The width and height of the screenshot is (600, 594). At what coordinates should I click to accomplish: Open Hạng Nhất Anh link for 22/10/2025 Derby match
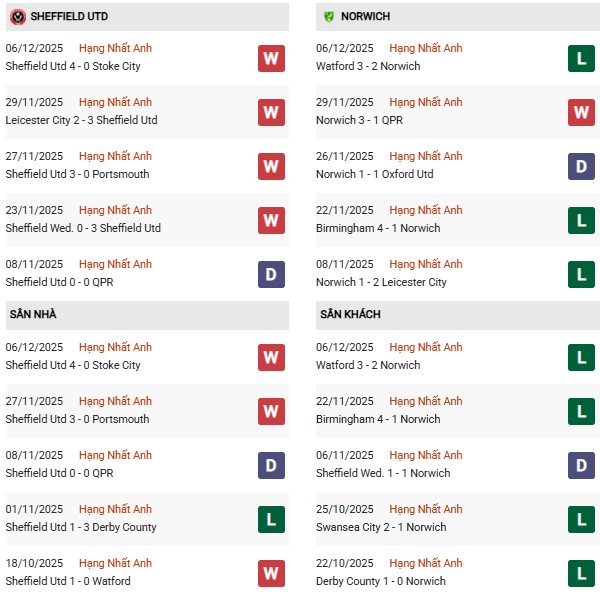[426, 563]
